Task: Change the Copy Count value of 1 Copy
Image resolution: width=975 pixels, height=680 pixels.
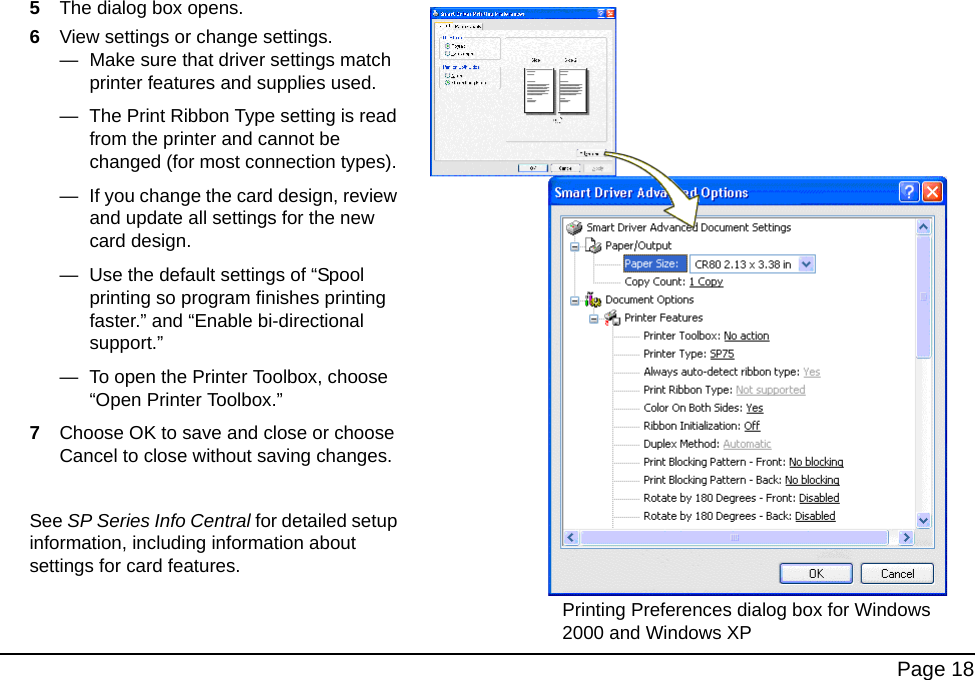Action: tap(706, 281)
